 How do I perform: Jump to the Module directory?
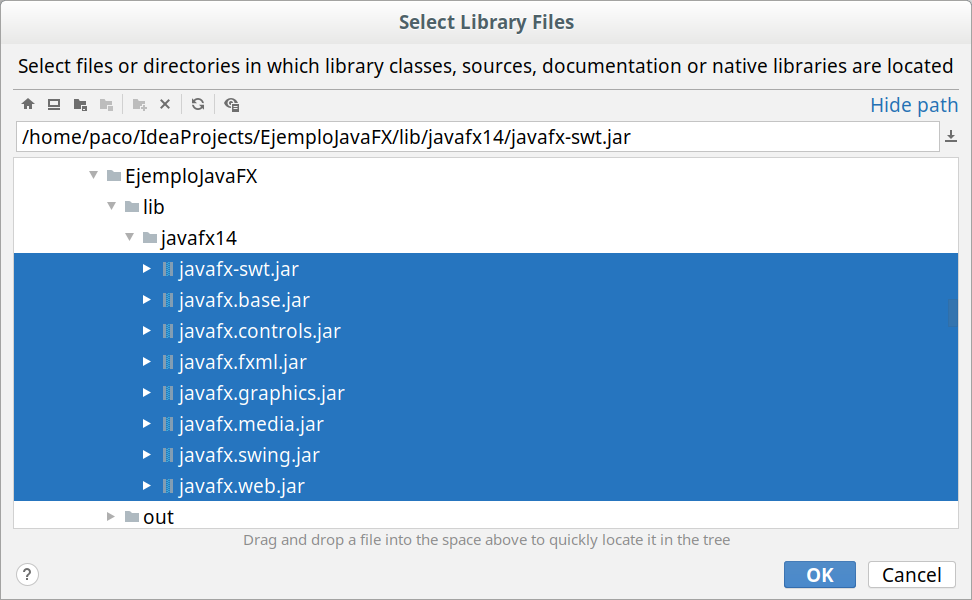[x=105, y=104]
